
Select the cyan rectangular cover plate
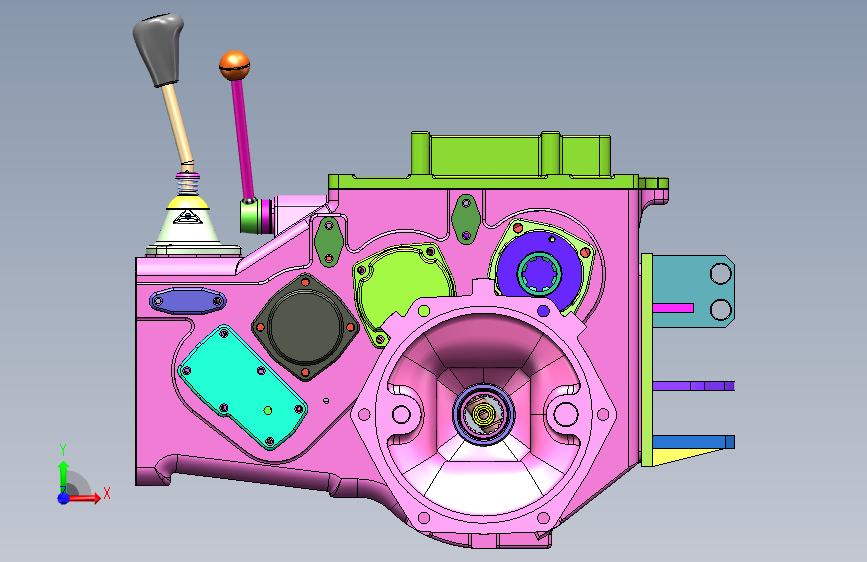[242, 387]
